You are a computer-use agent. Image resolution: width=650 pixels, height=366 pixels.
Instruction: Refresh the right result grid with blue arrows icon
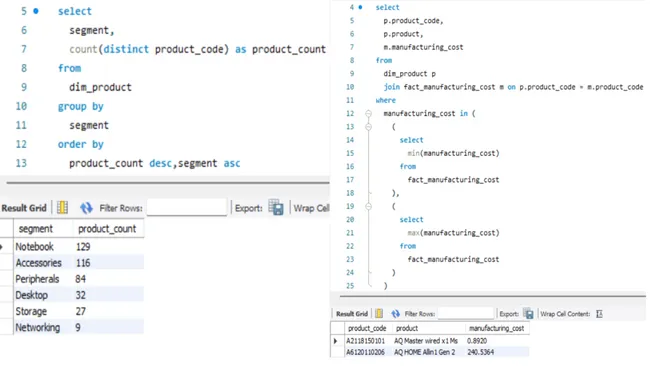point(395,314)
